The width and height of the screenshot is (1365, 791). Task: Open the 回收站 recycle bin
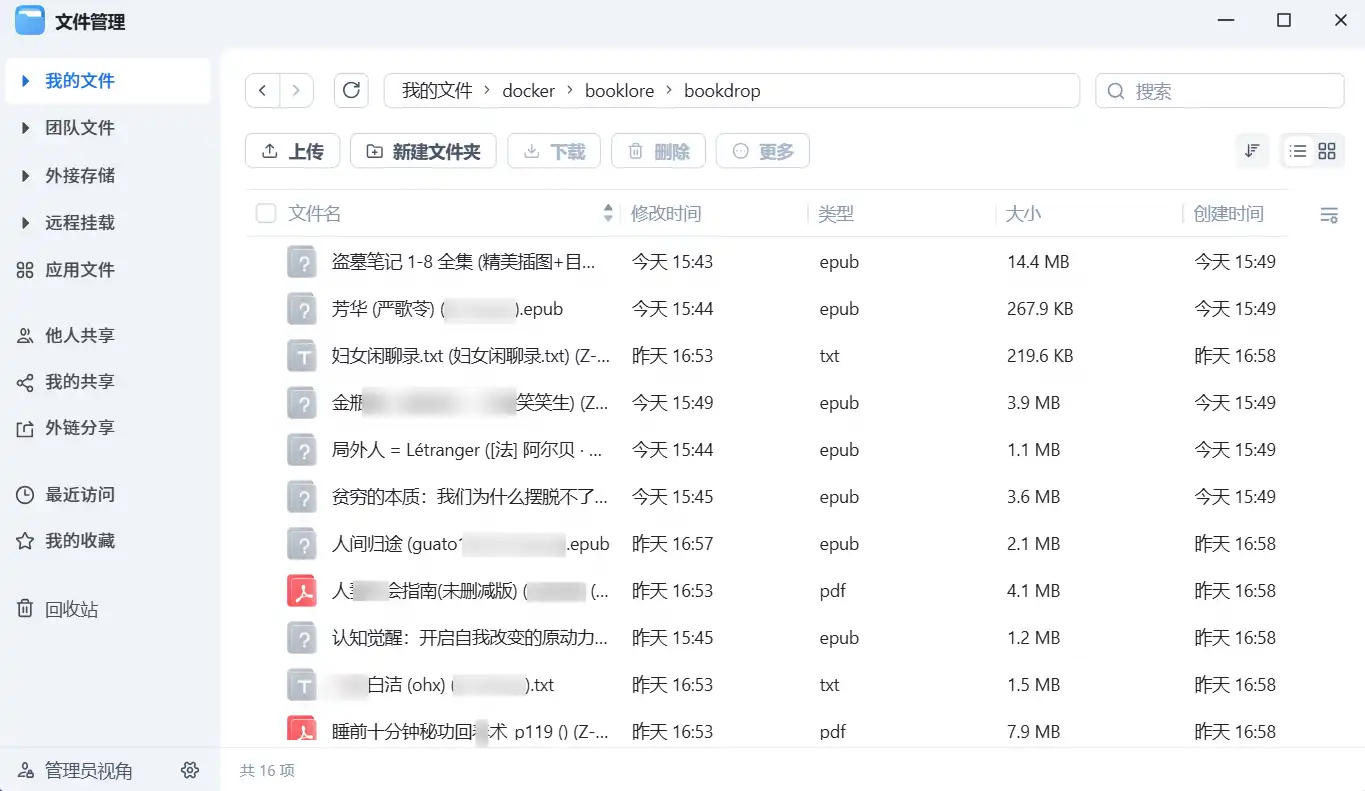pos(71,609)
